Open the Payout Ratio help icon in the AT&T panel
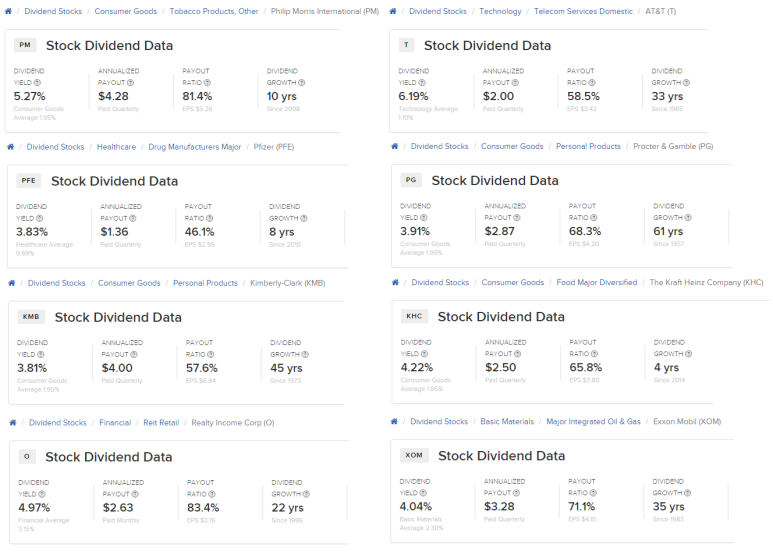The image size is (773, 554). tap(592, 83)
